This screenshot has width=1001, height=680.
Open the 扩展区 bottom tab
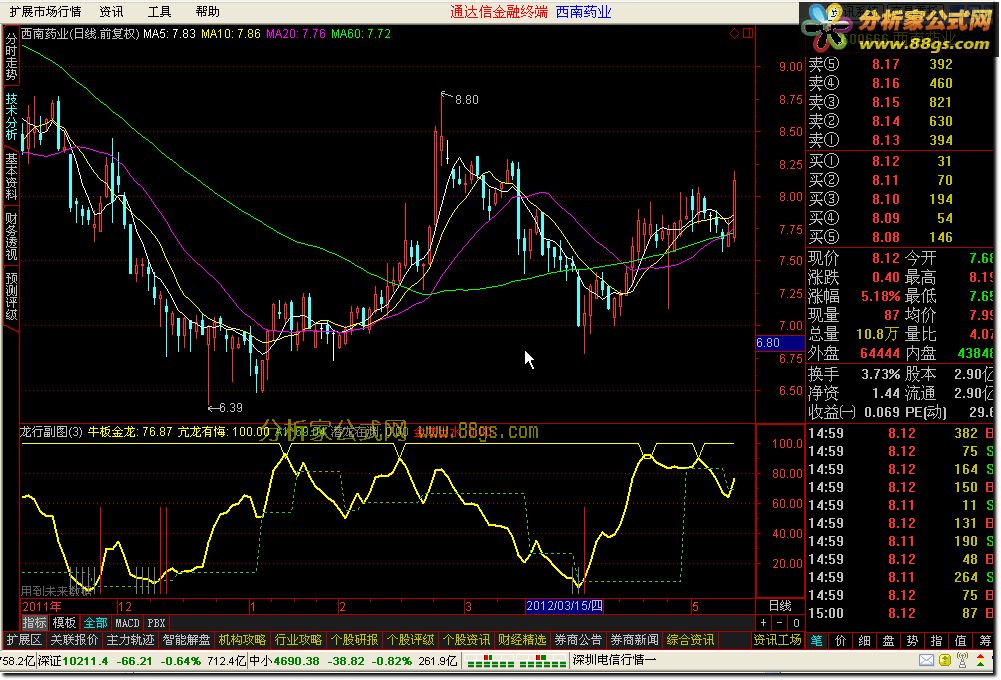pyautogui.click(x=24, y=640)
